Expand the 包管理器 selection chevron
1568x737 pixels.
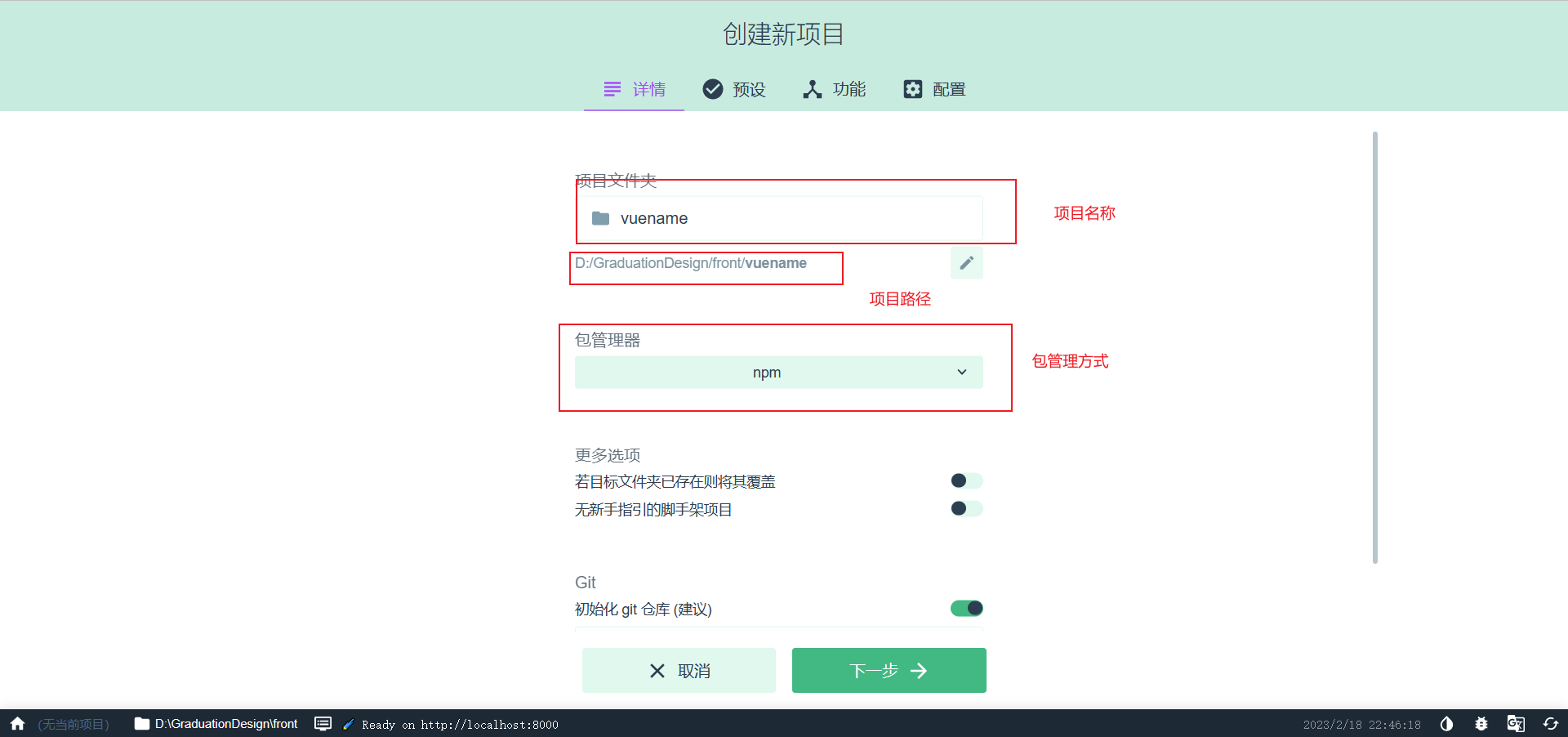(x=961, y=372)
